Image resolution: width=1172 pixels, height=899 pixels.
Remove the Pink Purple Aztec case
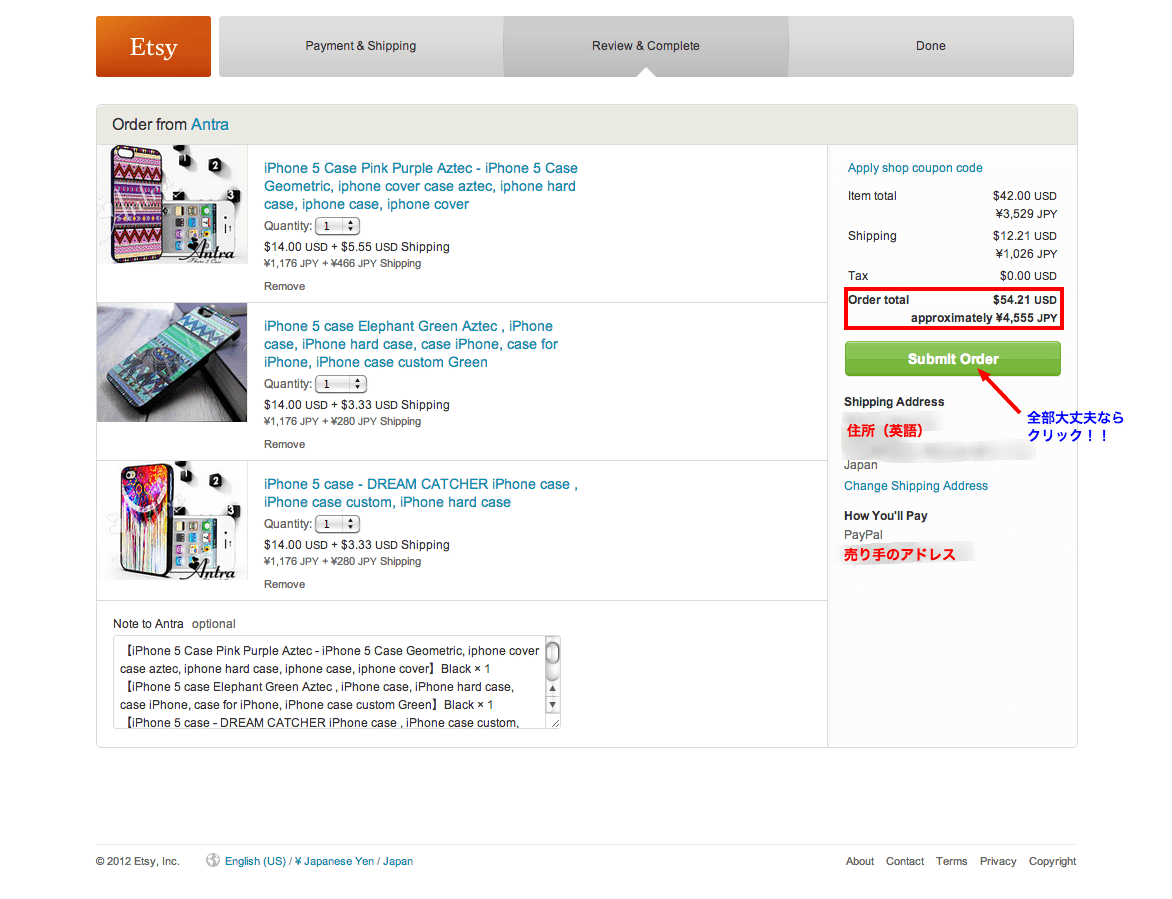pyautogui.click(x=284, y=286)
